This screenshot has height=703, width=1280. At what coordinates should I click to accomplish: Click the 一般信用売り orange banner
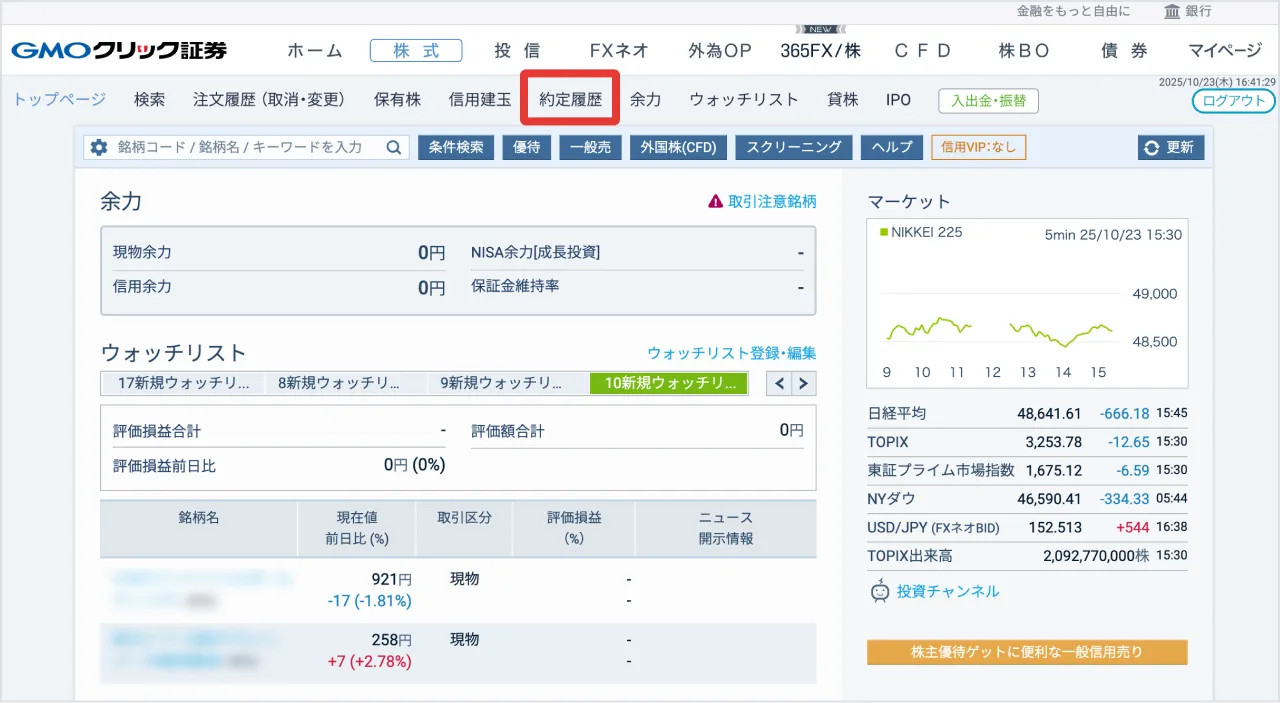1027,652
